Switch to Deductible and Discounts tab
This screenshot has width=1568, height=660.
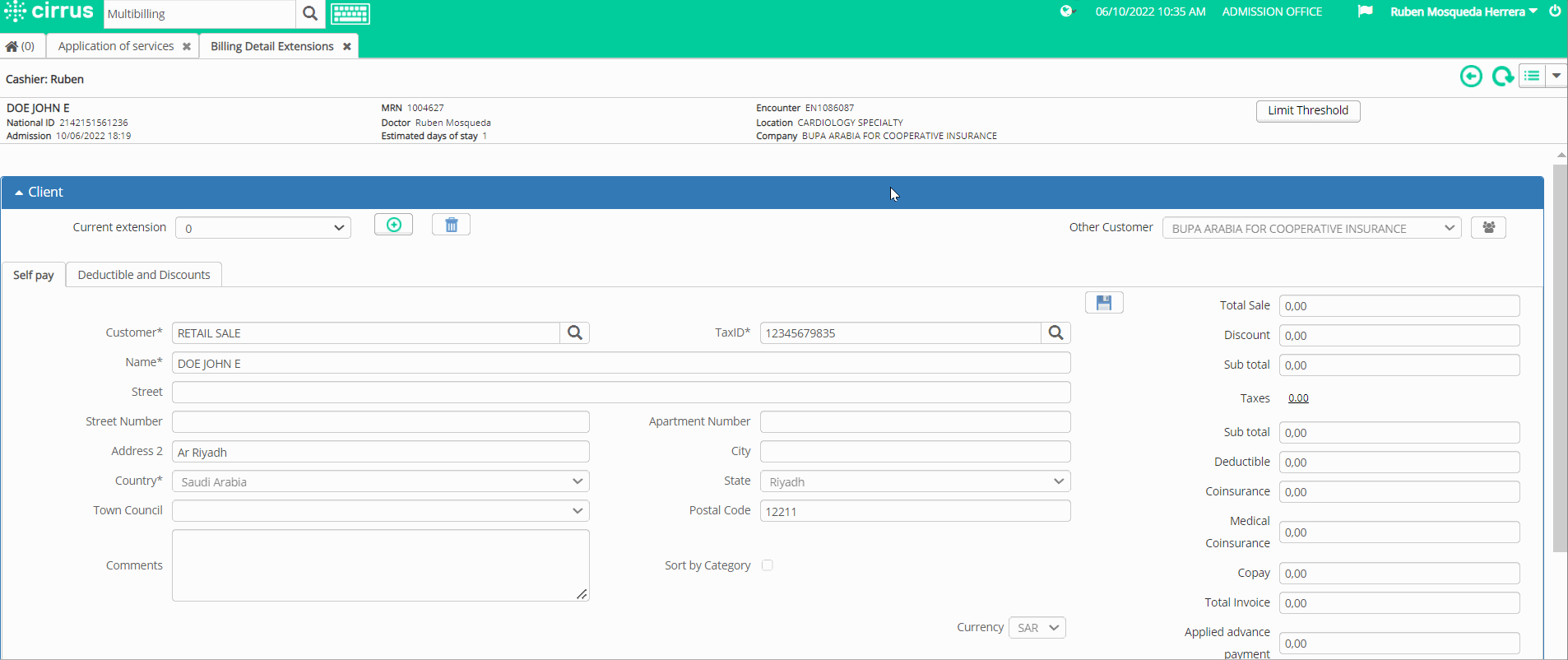pyautogui.click(x=144, y=275)
